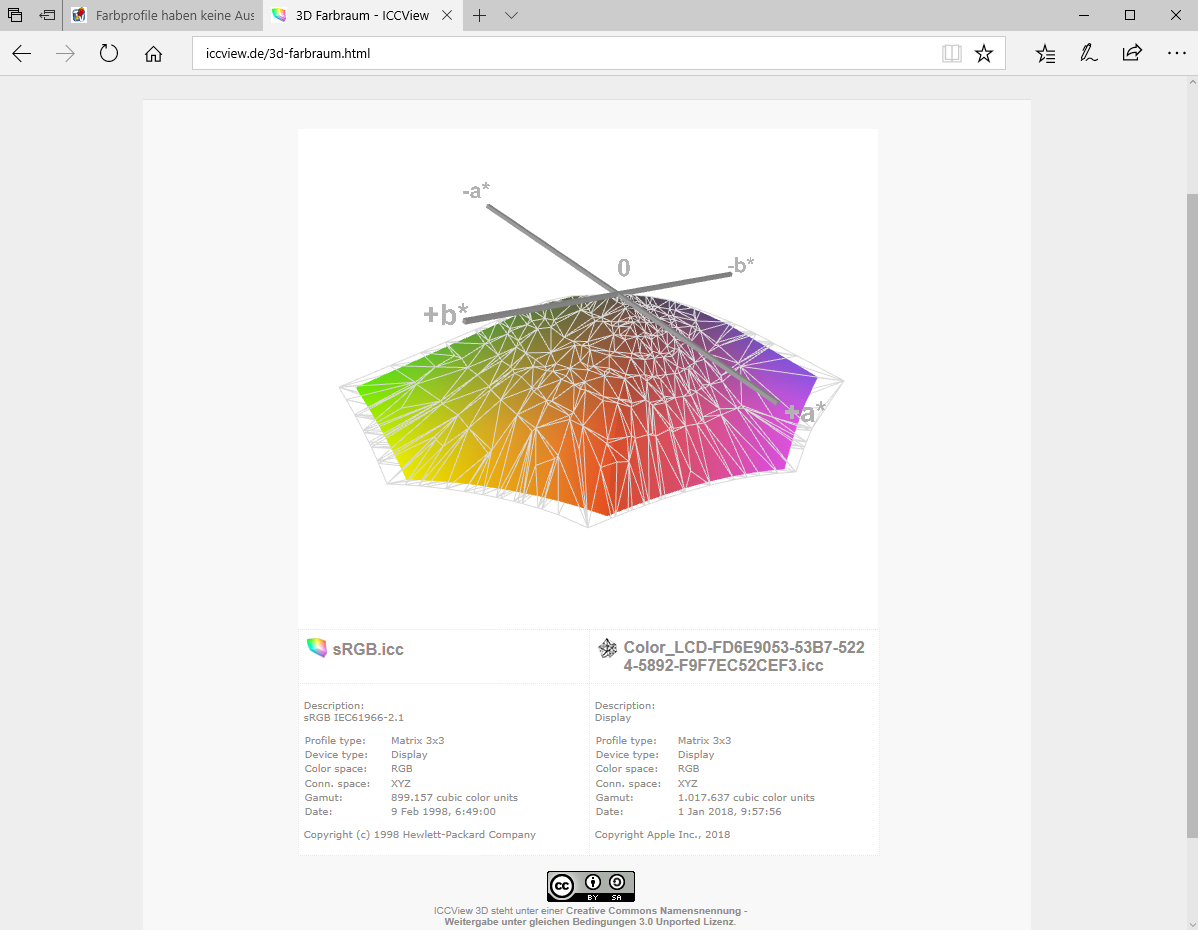Open Reading view book icon
This screenshot has width=1198, height=930.
(x=951, y=54)
